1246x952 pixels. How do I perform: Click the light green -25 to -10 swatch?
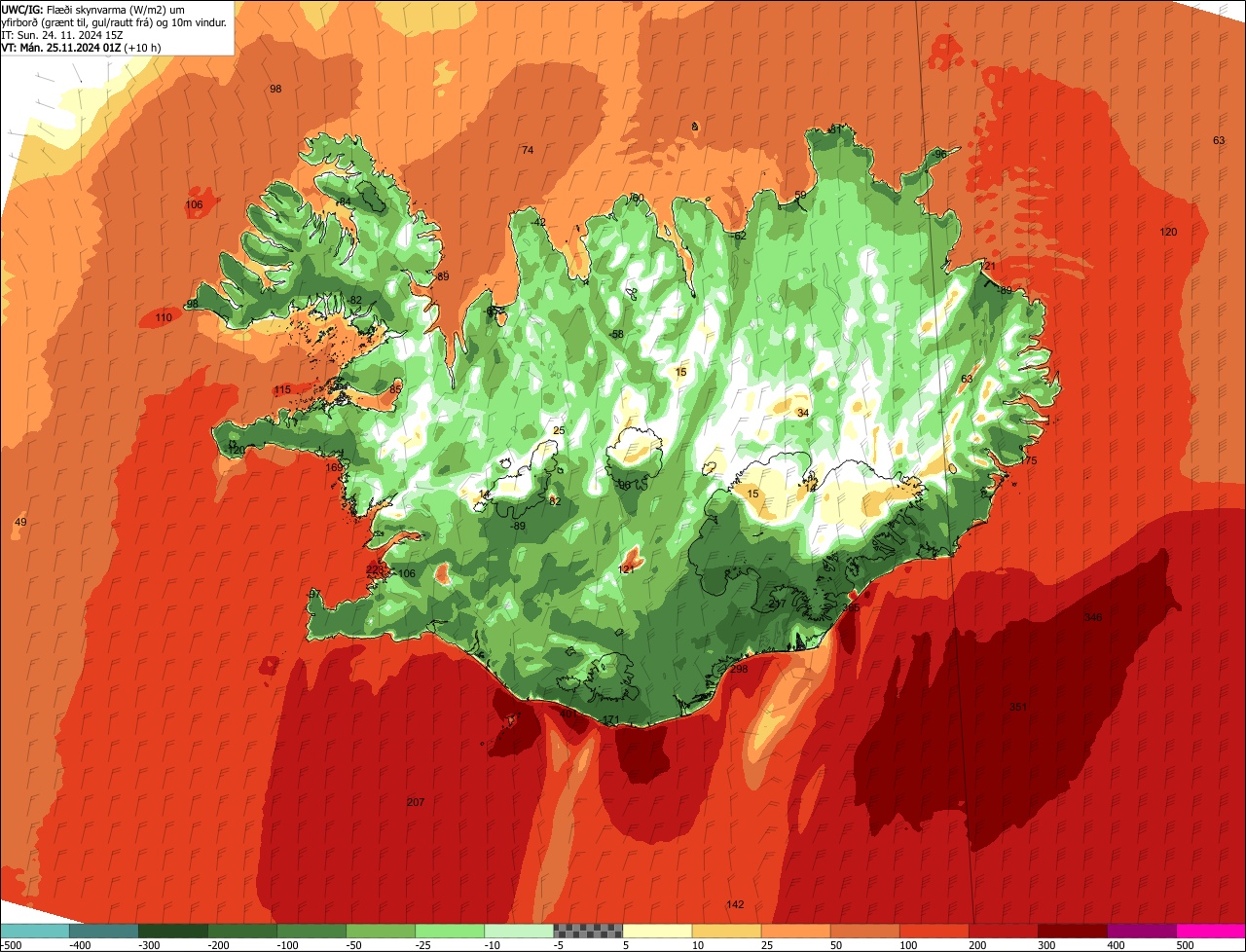tap(449, 931)
